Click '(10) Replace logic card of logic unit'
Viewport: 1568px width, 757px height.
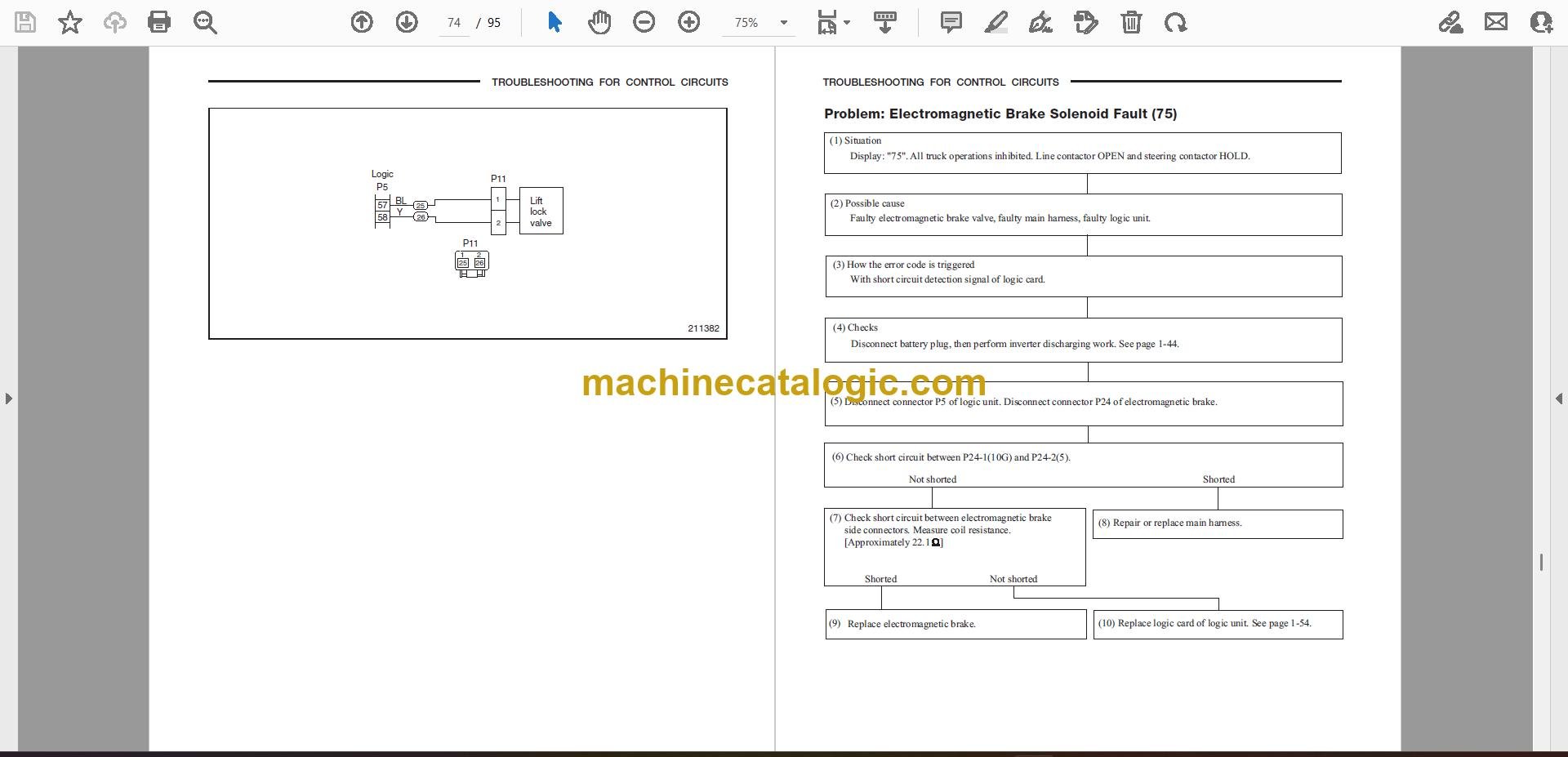1174,623
